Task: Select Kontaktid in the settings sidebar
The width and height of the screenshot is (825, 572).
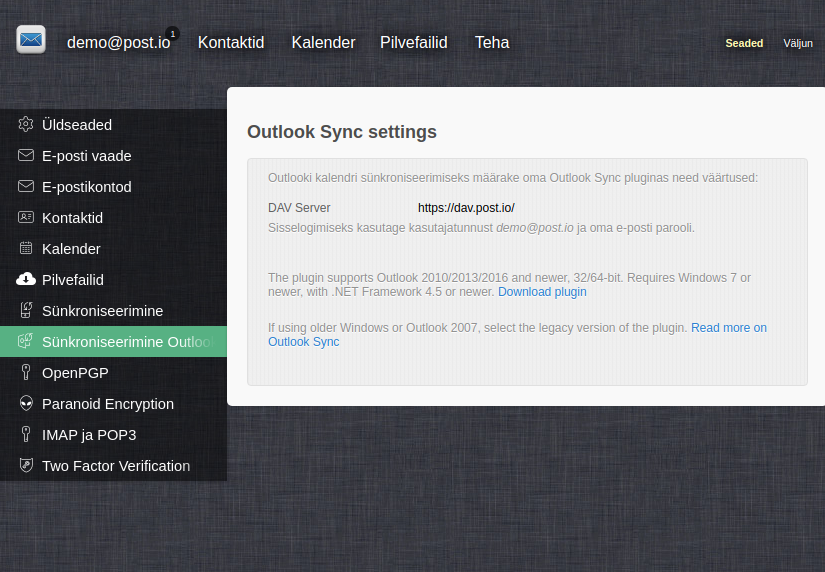Action: [x=113, y=218]
